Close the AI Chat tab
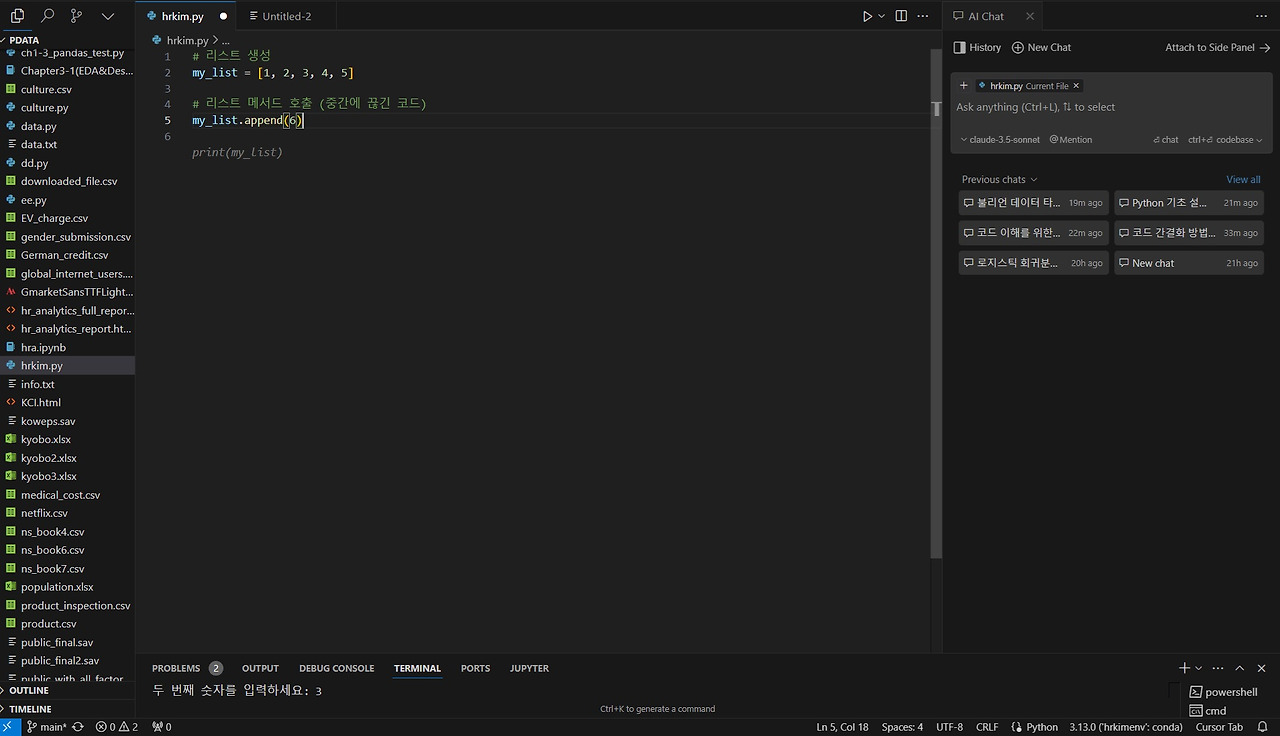The image size is (1280, 736). 1030,16
